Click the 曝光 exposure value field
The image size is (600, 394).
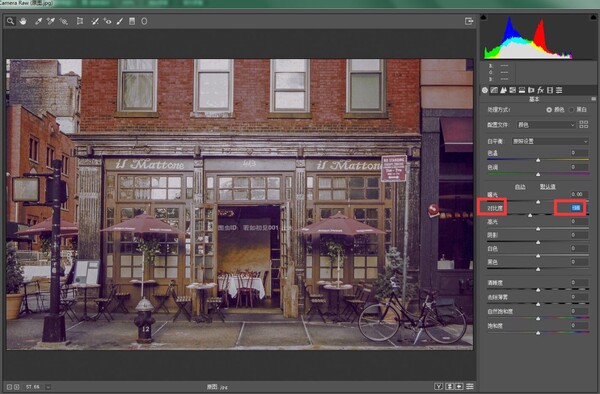point(579,194)
